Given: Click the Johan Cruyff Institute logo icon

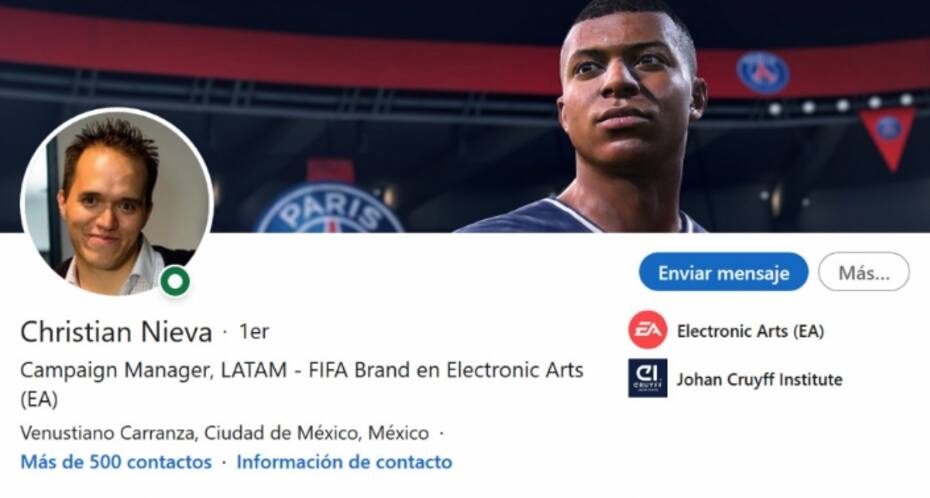Looking at the screenshot, I should pos(648,378).
